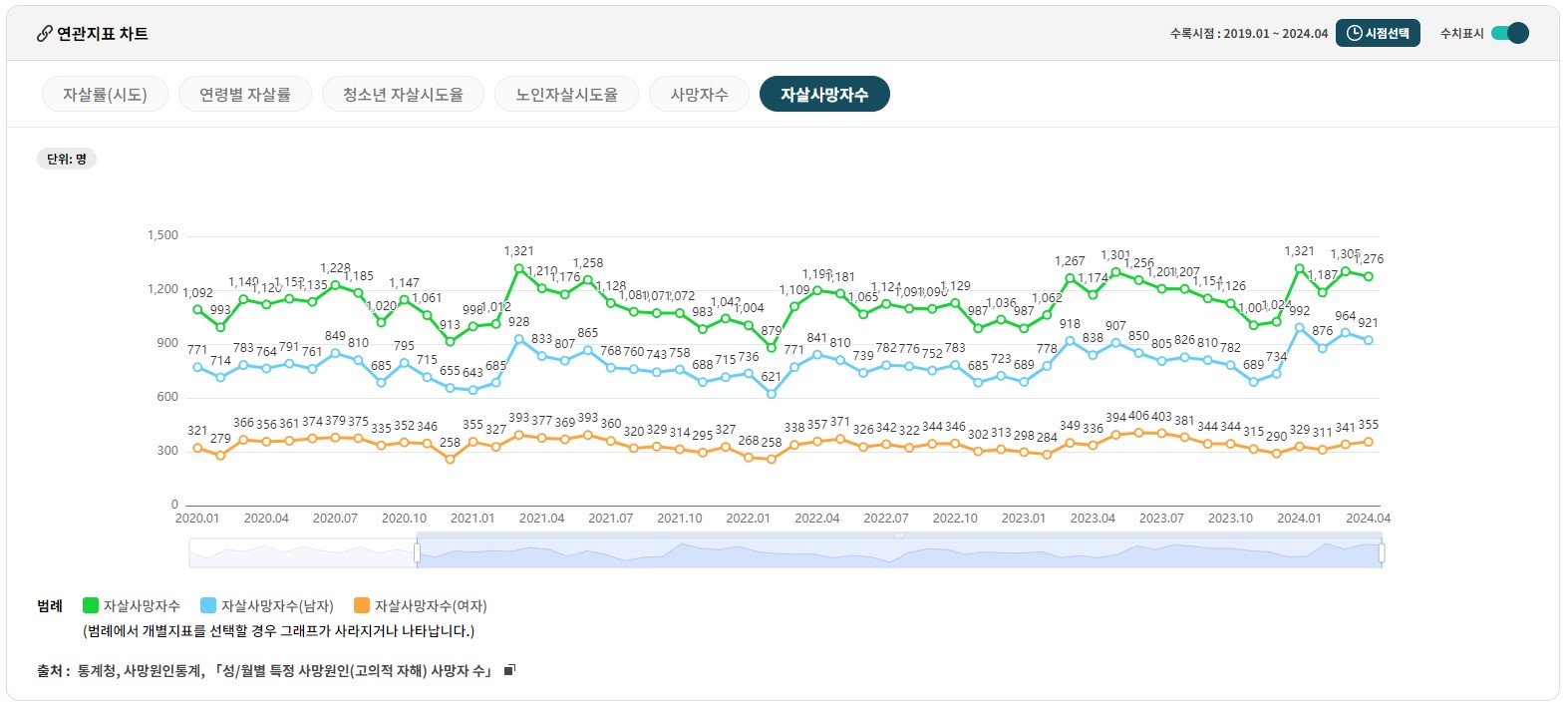
Task: Click the left handle of range slider
Action: coord(417,552)
